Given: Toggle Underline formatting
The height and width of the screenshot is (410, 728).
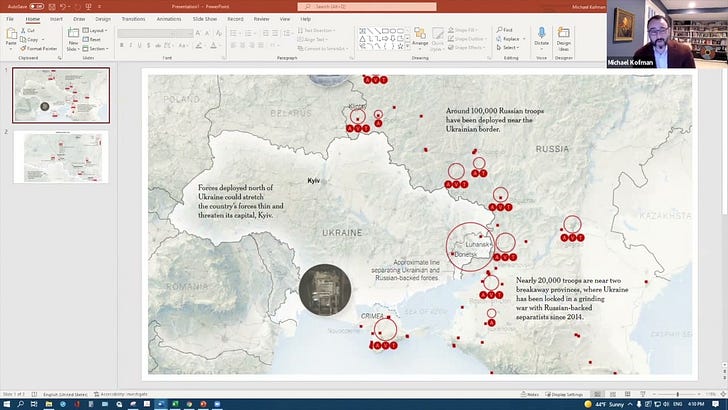Looking at the screenshot, I should pos(139,46).
